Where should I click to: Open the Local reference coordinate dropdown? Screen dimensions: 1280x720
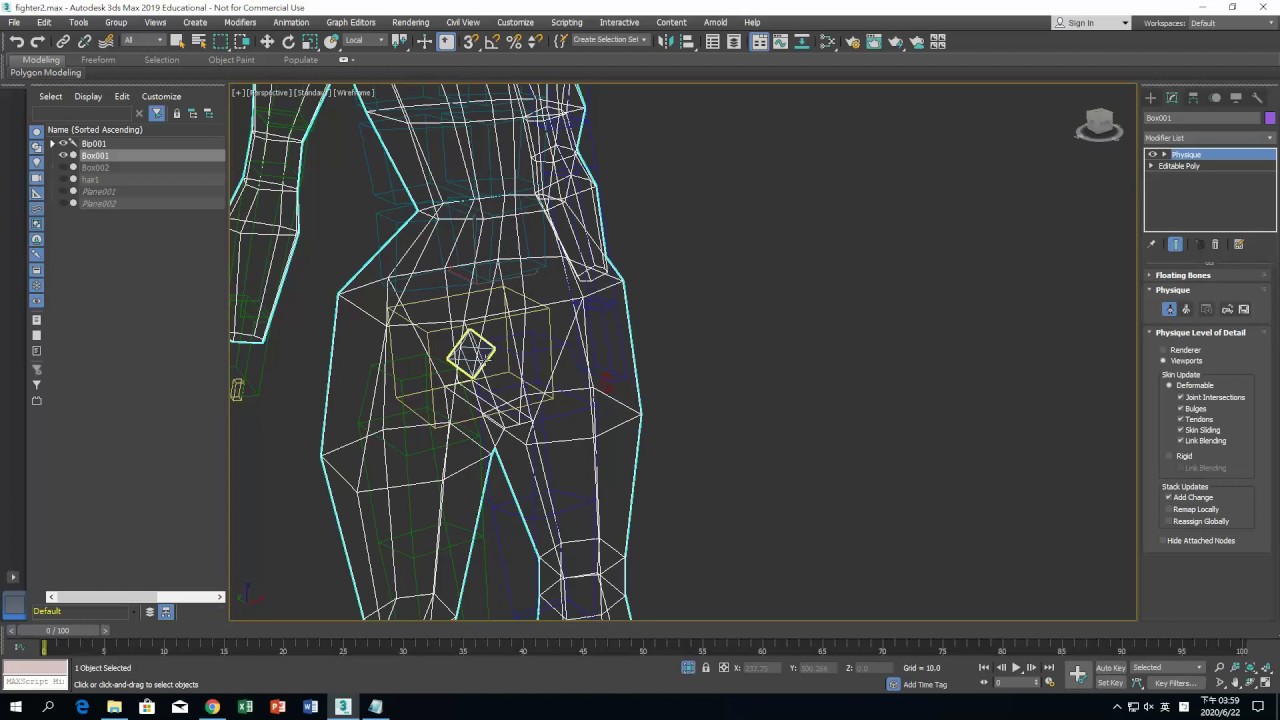(366, 41)
